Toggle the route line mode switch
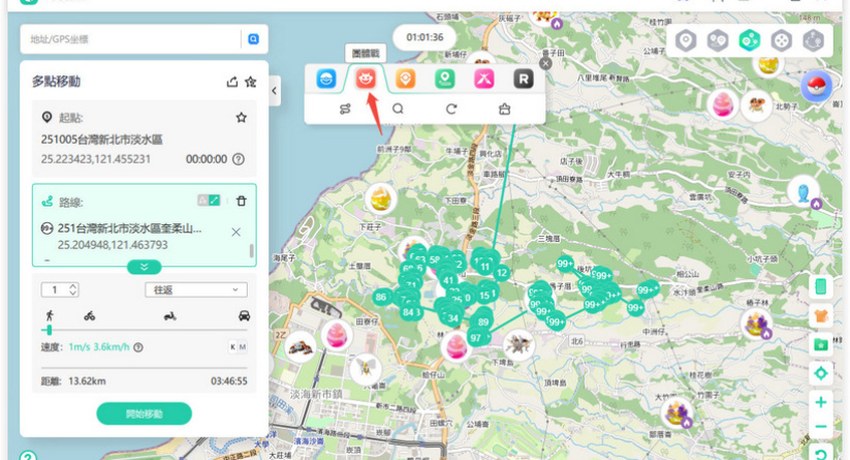This screenshot has width=850, height=460. [x=209, y=200]
